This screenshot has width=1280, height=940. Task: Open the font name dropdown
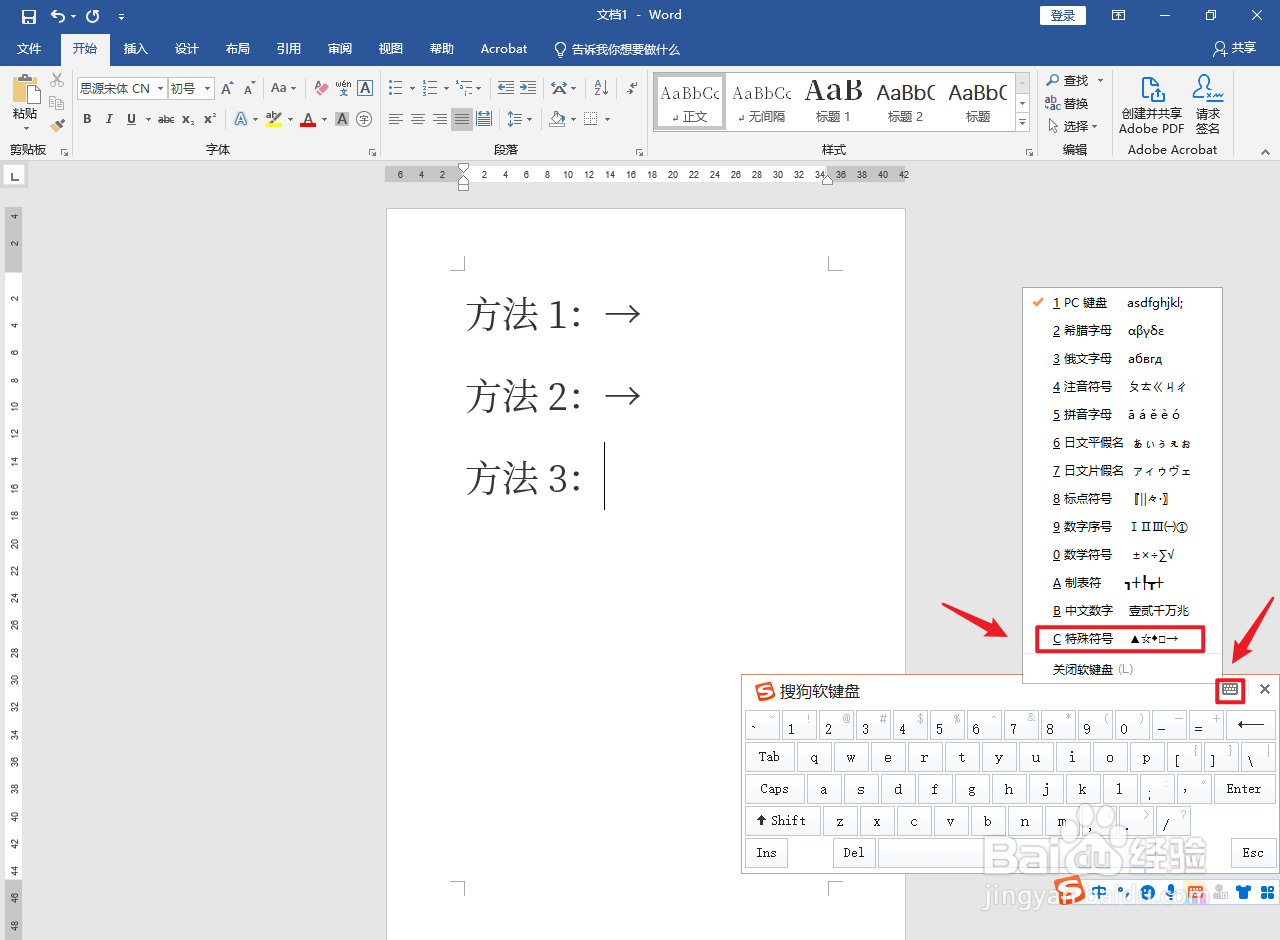click(x=160, y=88)
